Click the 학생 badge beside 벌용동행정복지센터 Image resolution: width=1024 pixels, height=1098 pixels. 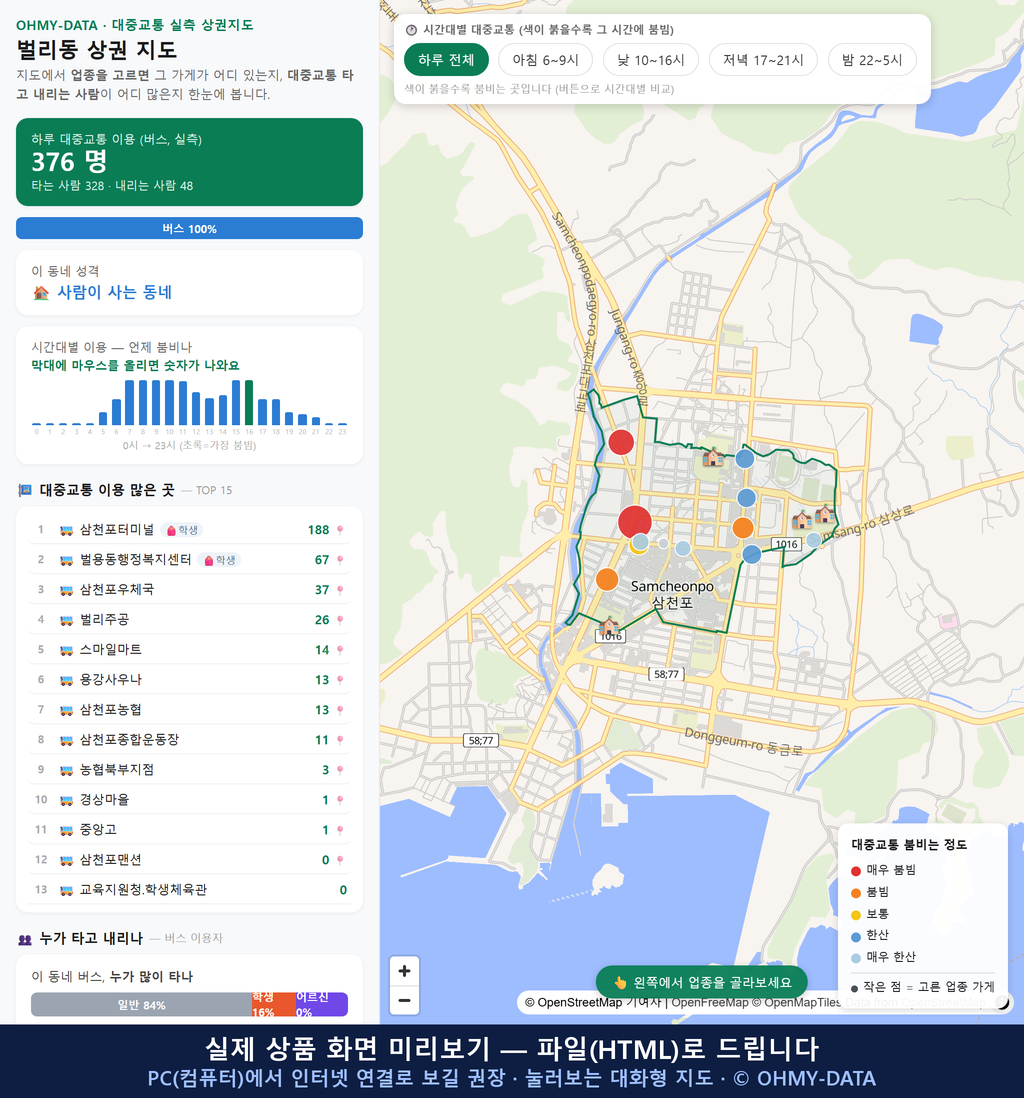(x=219, y=560)
